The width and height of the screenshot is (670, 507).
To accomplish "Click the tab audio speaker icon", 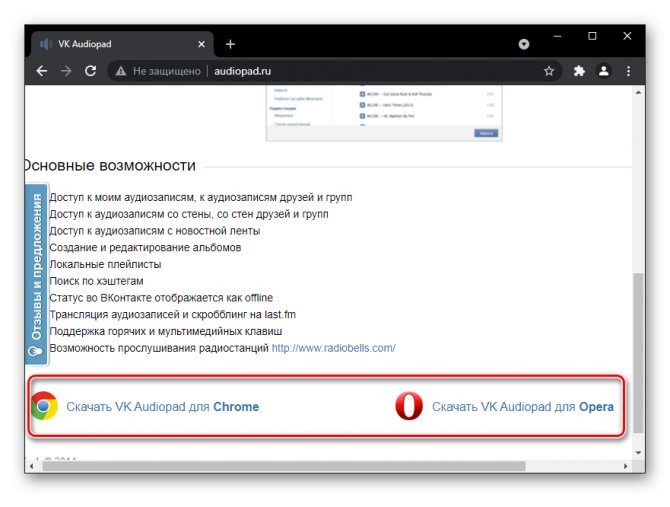I will 46,44.
